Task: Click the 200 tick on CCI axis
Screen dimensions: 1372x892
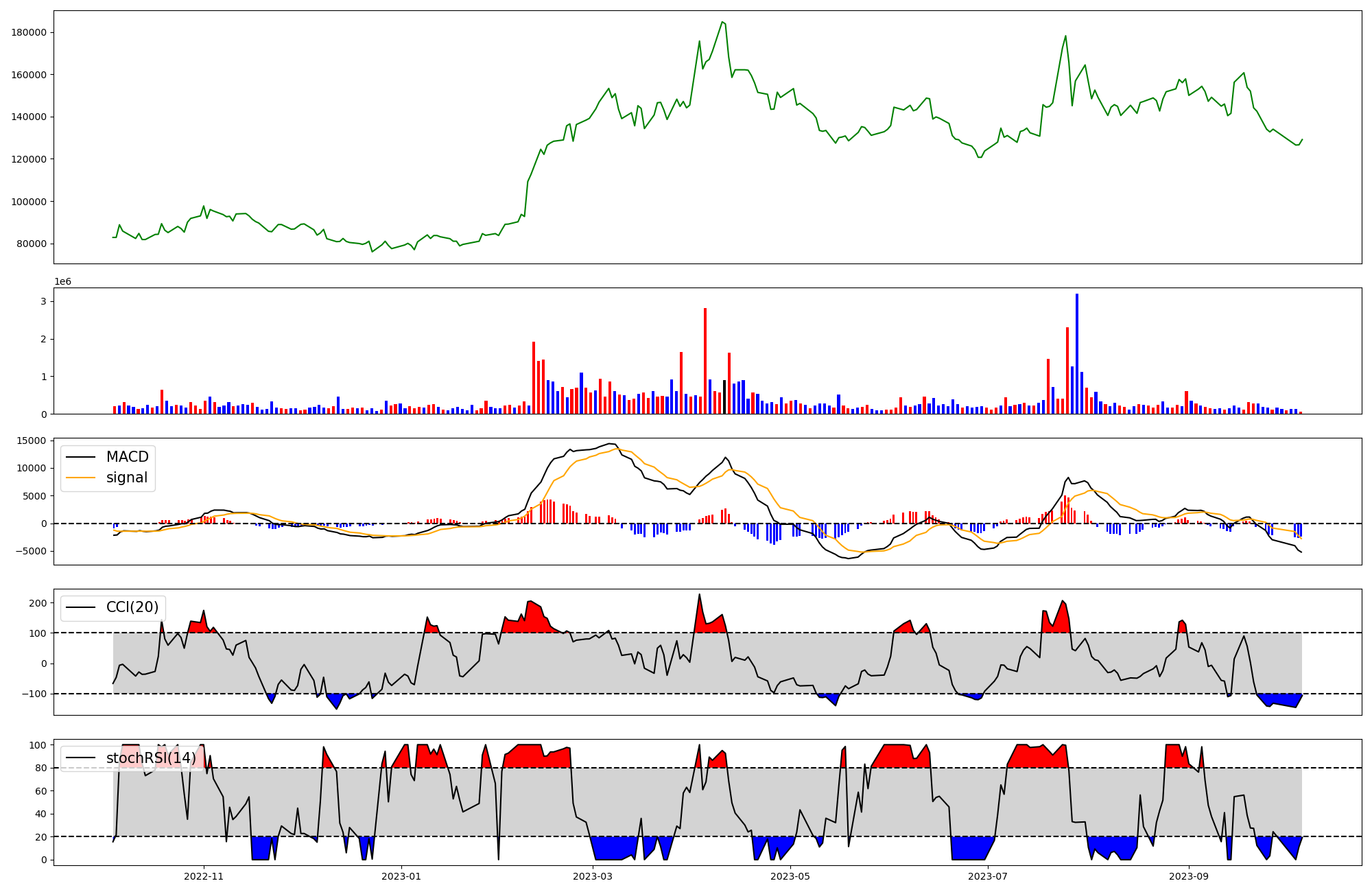Action: pos(38,603)
